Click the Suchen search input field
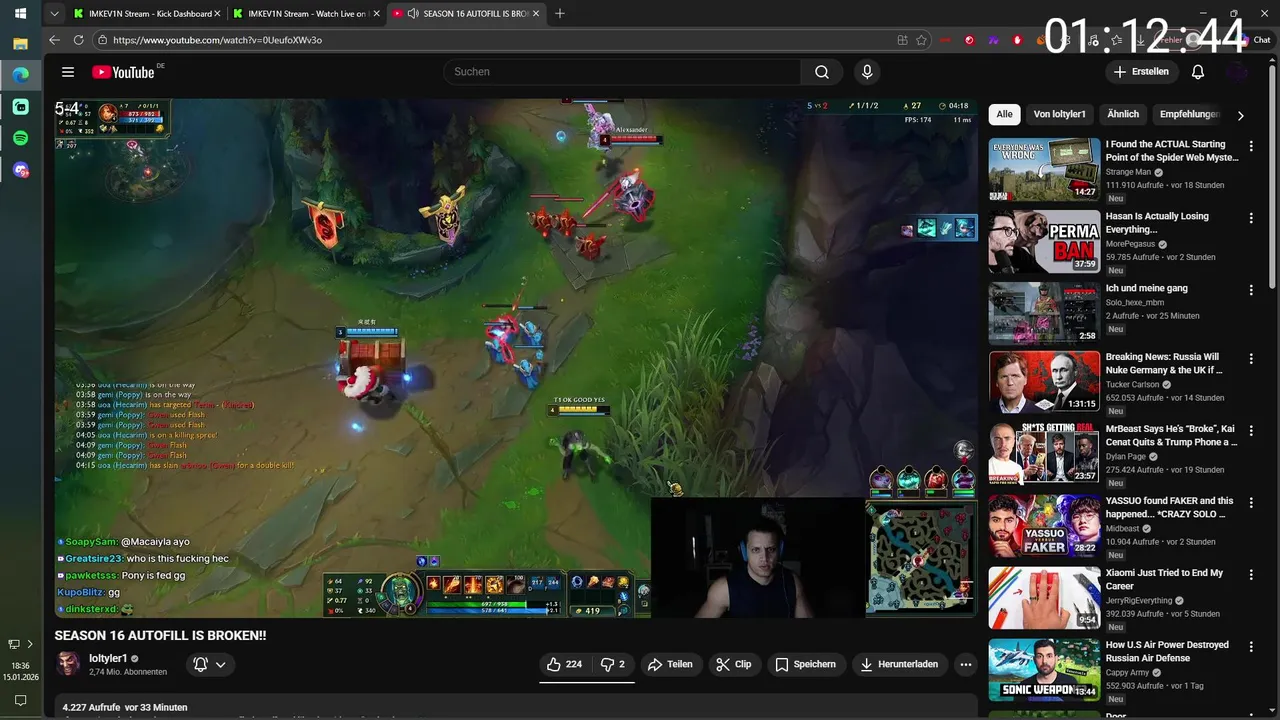 point(622,72)
